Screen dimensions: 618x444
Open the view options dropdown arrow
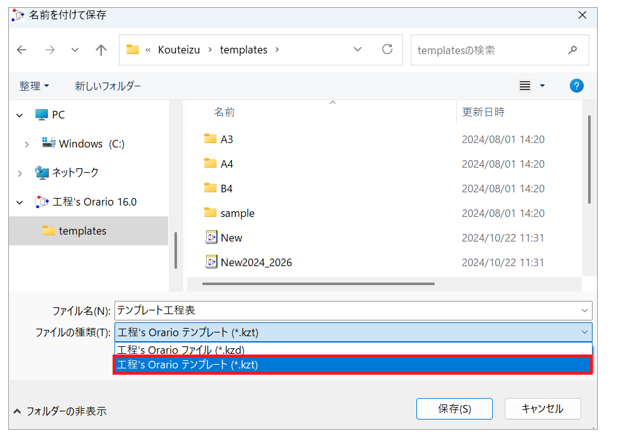tap(542, 85)
